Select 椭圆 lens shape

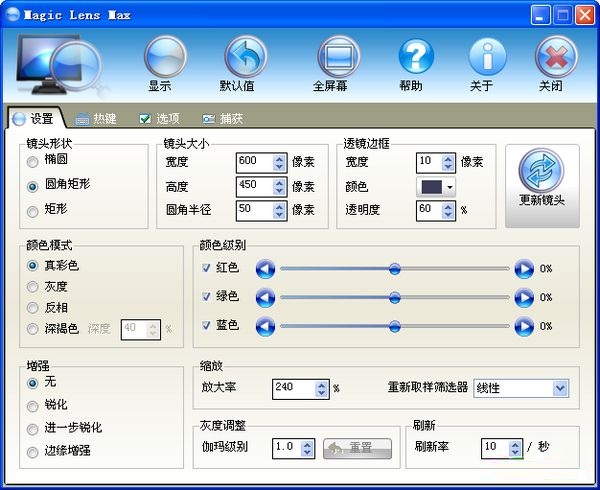coord(33,162)
